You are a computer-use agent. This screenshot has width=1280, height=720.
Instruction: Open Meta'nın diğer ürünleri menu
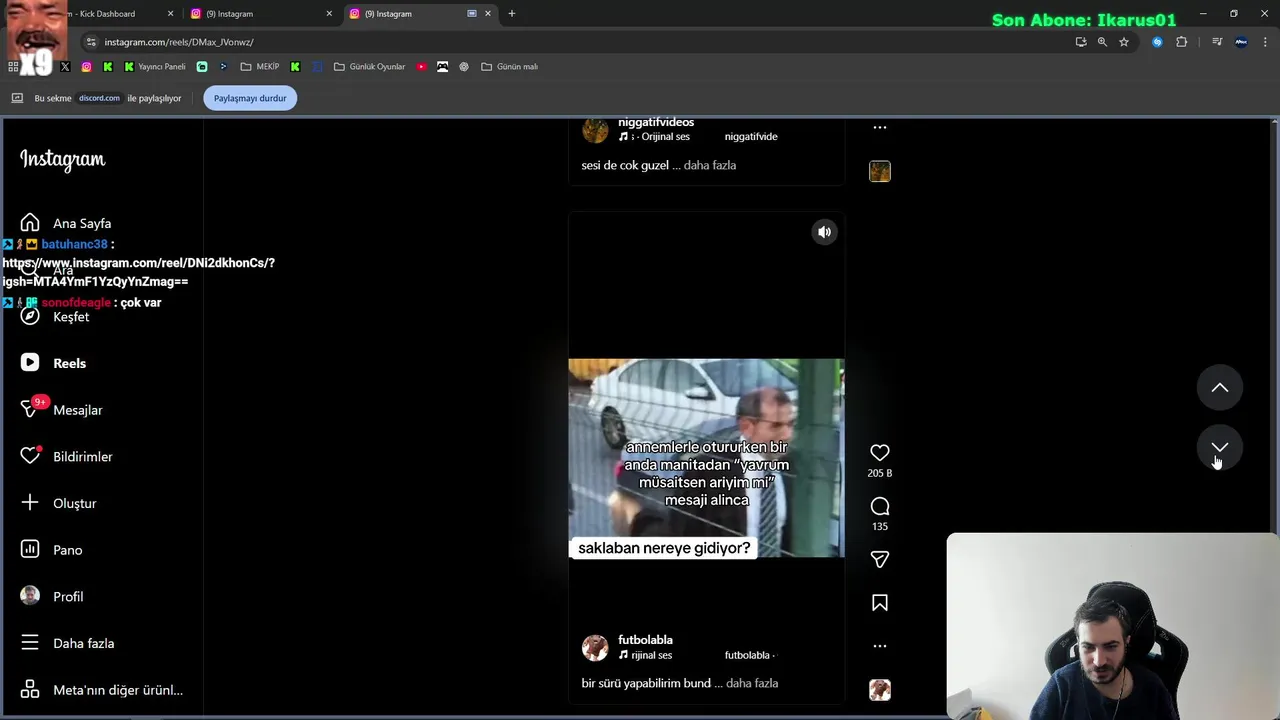tap(102, 690)
